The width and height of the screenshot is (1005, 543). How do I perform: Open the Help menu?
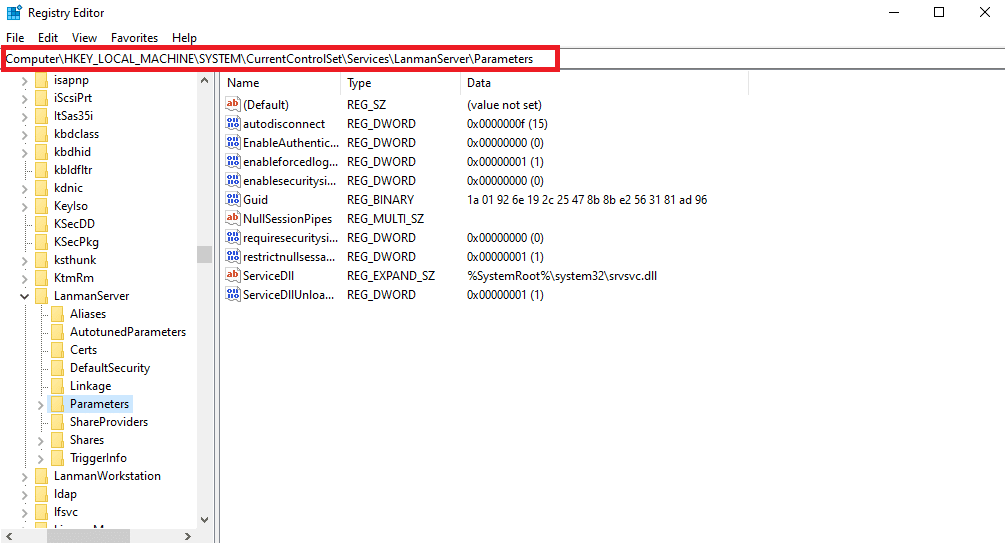click(184, 38)
